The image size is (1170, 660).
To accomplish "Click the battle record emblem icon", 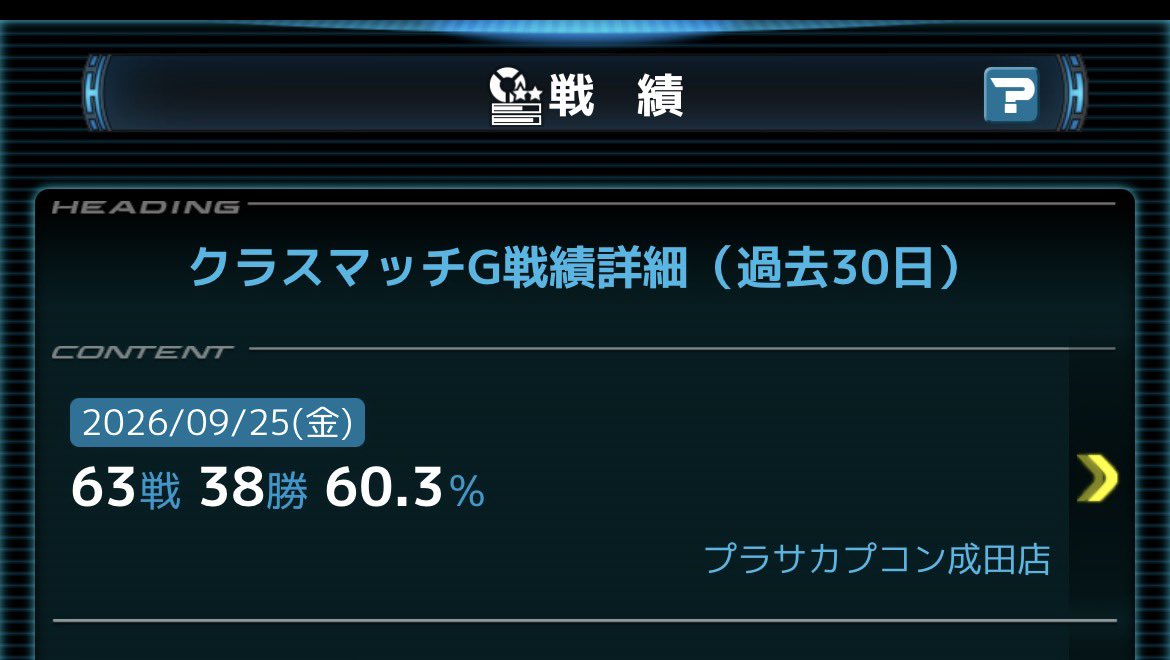I will (x=516, y=96).
